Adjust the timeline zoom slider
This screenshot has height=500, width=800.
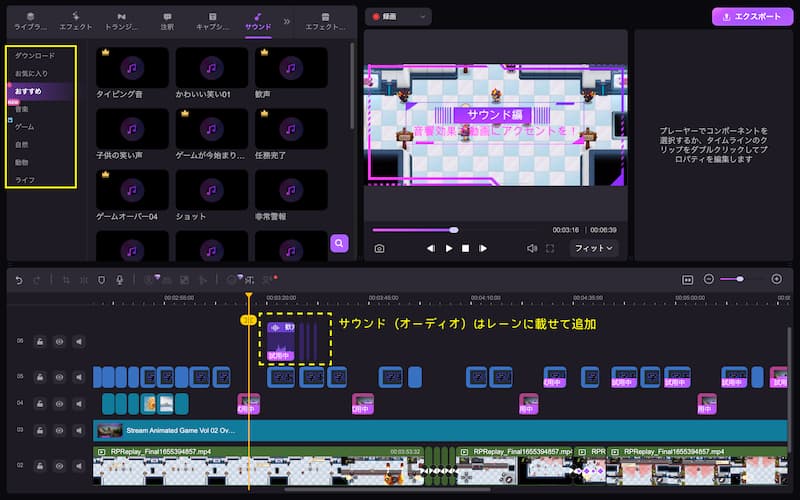[x=740, y=279]
